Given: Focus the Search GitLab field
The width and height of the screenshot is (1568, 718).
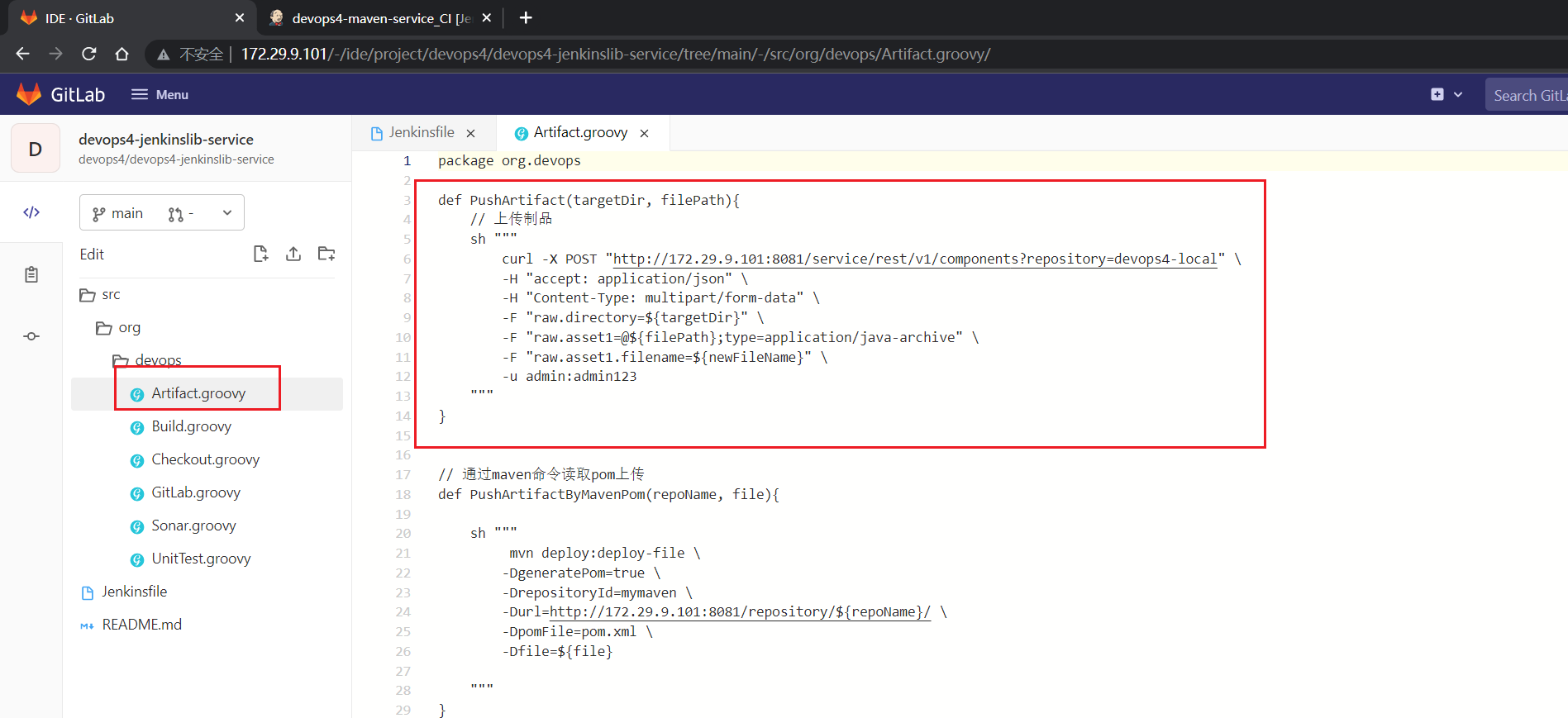Looking at the screenshot, I should point(1527,95).
